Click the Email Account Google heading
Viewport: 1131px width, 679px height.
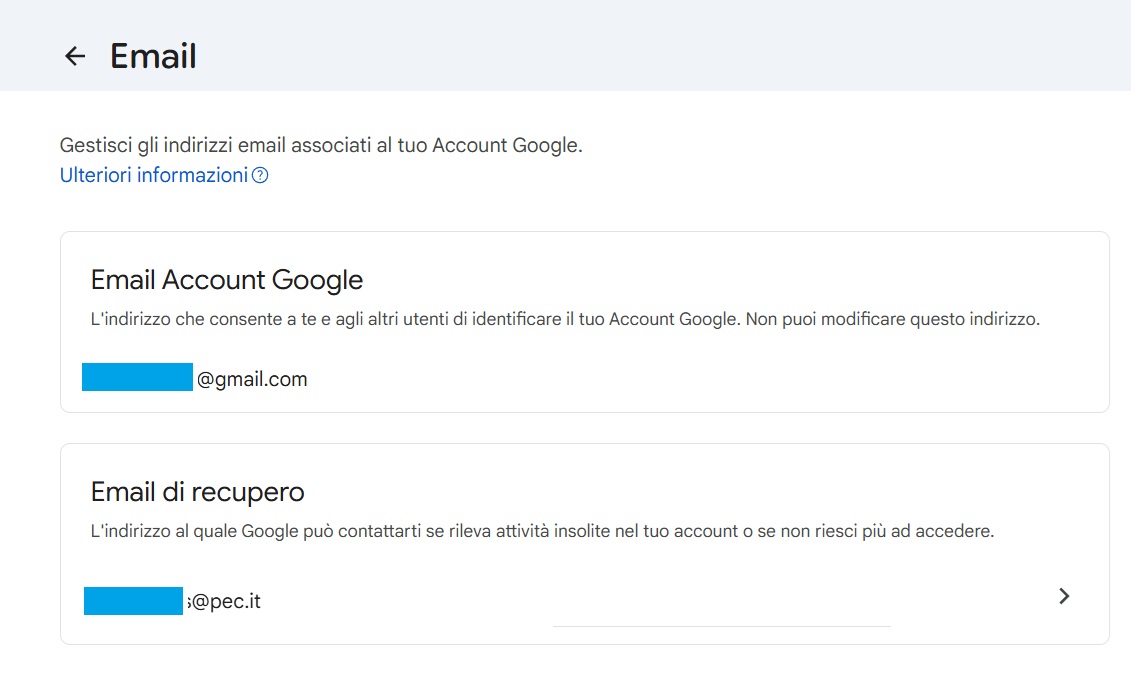point(226,280)
